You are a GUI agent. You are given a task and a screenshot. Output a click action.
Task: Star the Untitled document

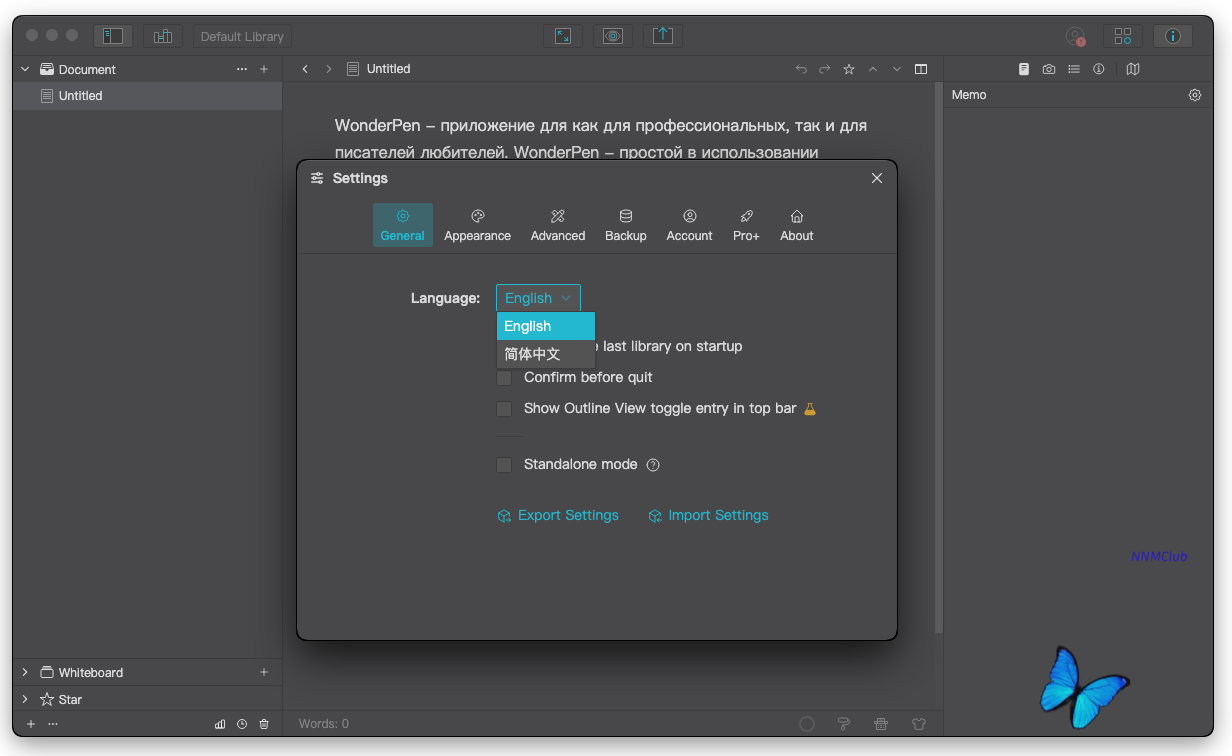point(849,69)
